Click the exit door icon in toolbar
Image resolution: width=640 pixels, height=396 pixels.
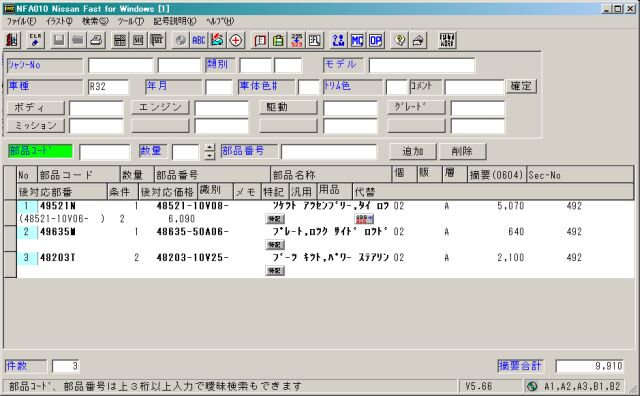coord(13,40)
